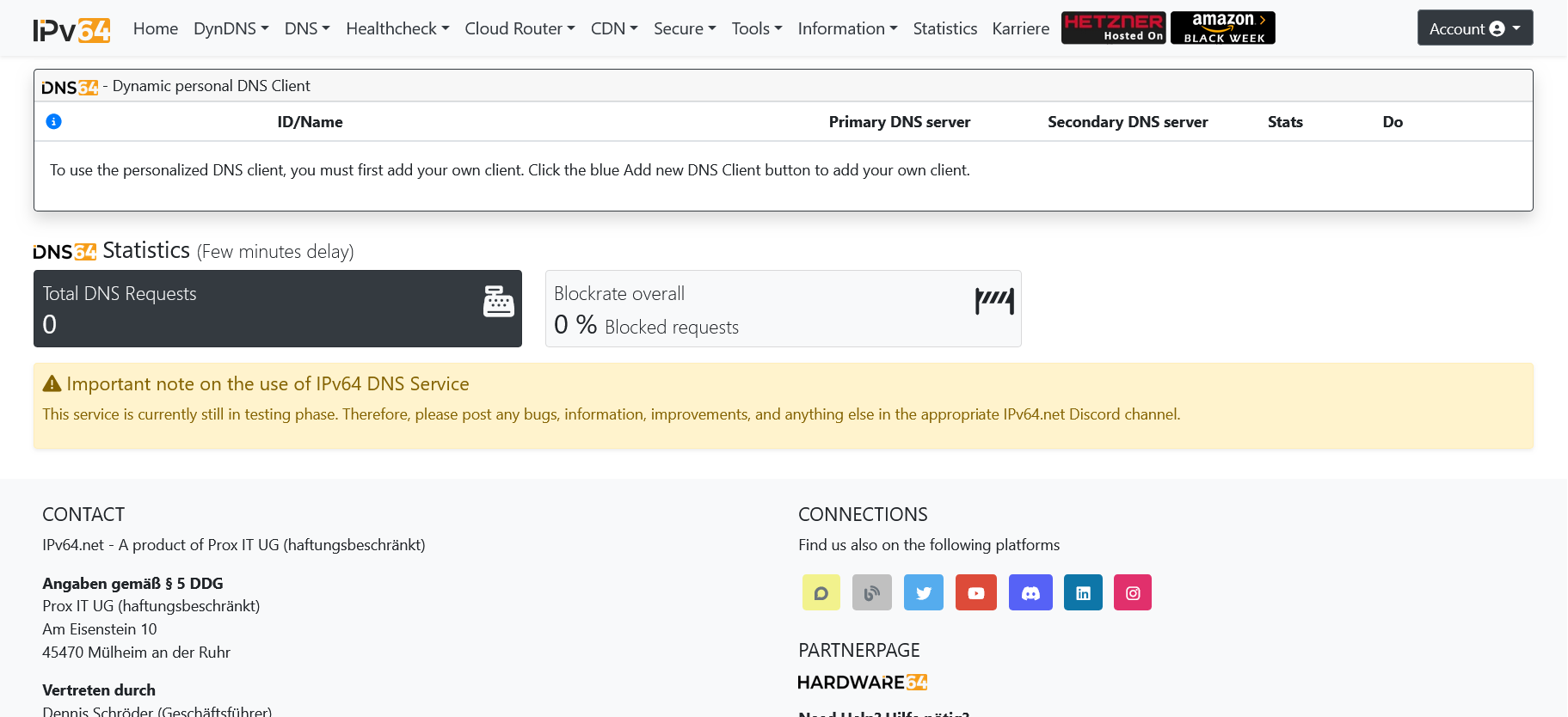The height and width of the screenshot is (717, 1568).
Task: Open the YouTube channel icon
Action: pos(976,592)
